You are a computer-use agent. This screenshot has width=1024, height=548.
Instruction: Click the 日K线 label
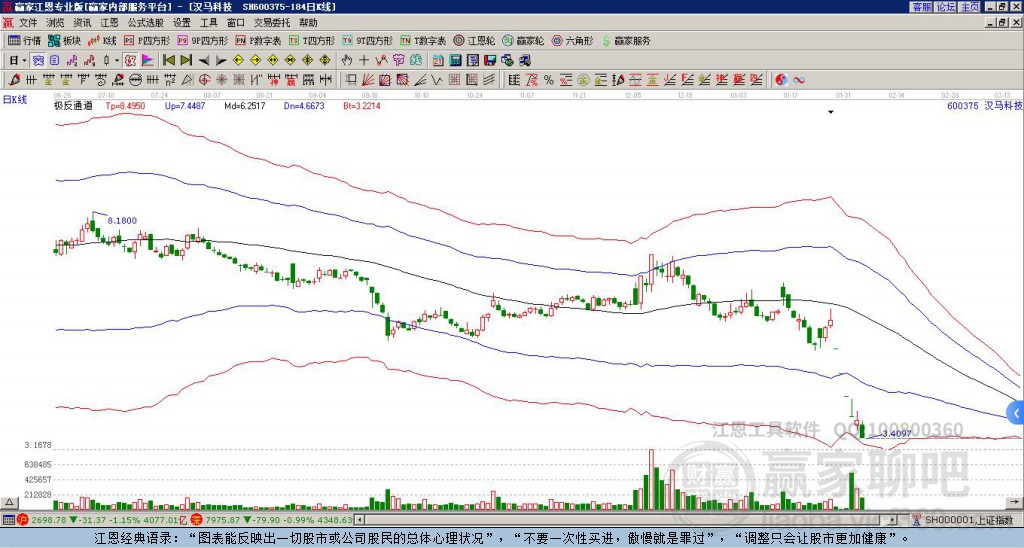pyautogui.click(x=15, y=100)
